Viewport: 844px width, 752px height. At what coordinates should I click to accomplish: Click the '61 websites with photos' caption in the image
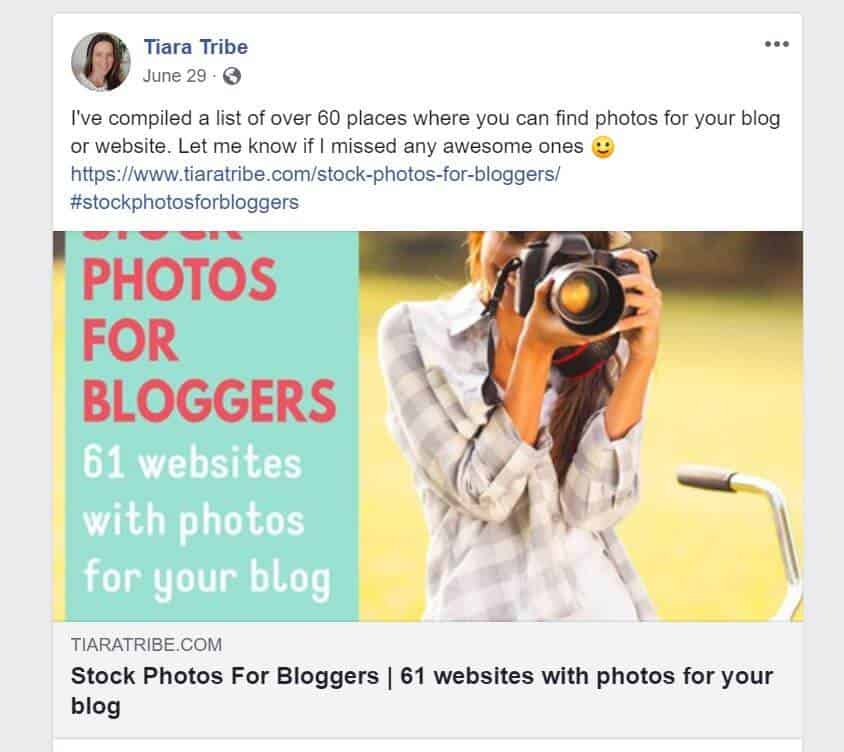[x=193, y=491]
